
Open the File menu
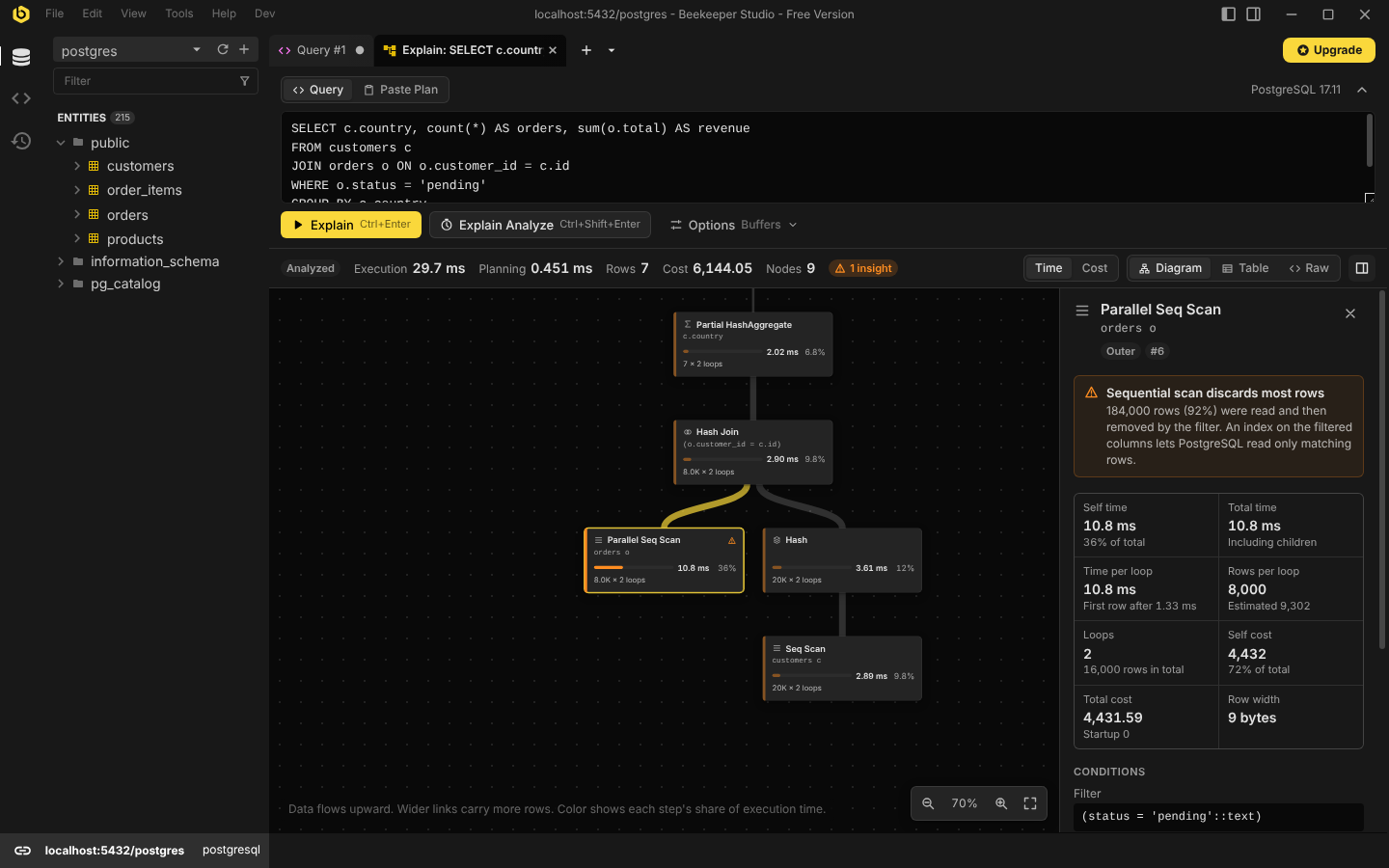[x=55, y=14]
